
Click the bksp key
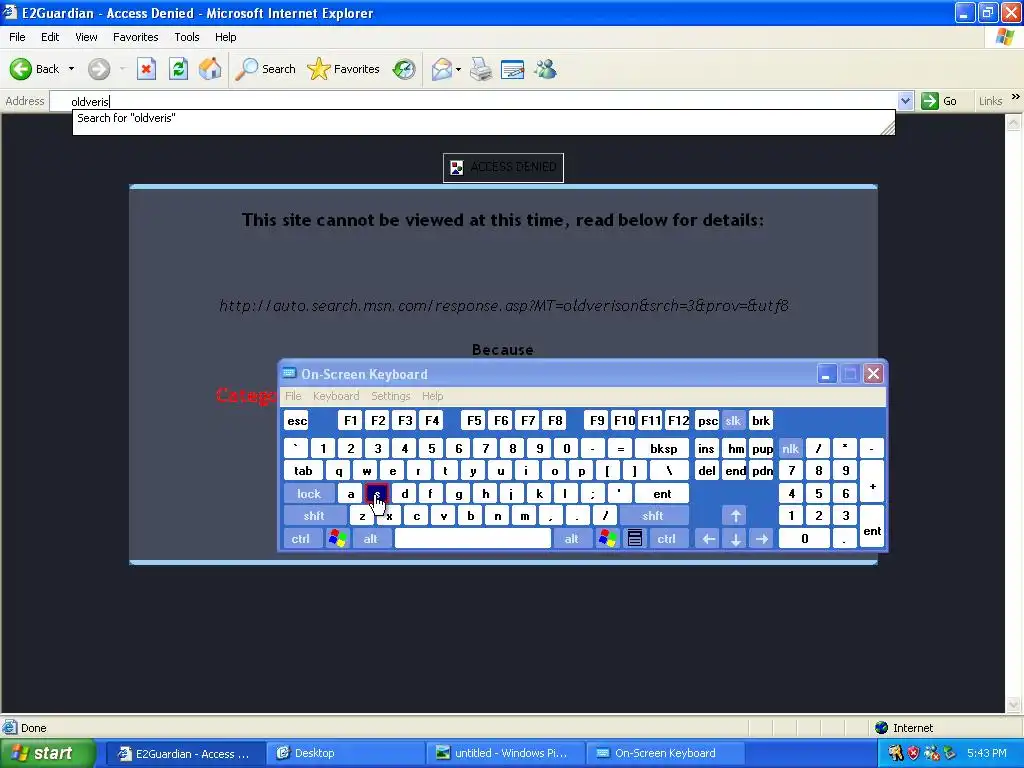[x=664, y=449]
